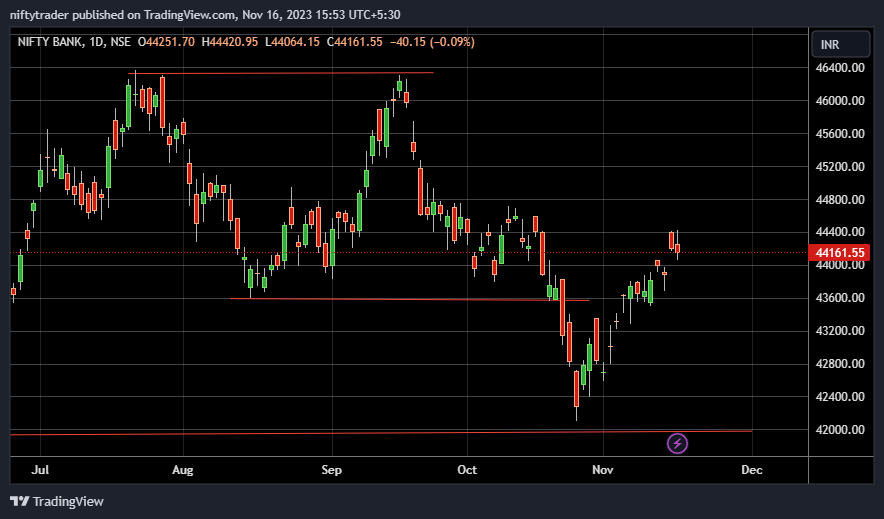Image resolution: width=884 pixels, height=519 pixels.
Task: Click the open value O44251.70
Action: coord(166,42)
